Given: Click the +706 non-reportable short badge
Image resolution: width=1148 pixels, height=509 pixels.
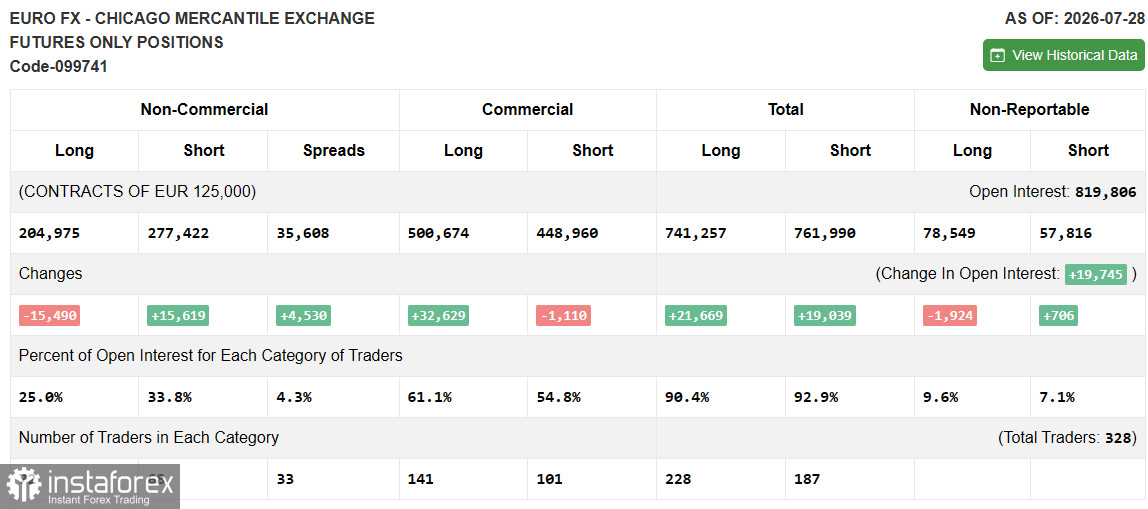Looking at the screenshot, I should coord(1058,316).
